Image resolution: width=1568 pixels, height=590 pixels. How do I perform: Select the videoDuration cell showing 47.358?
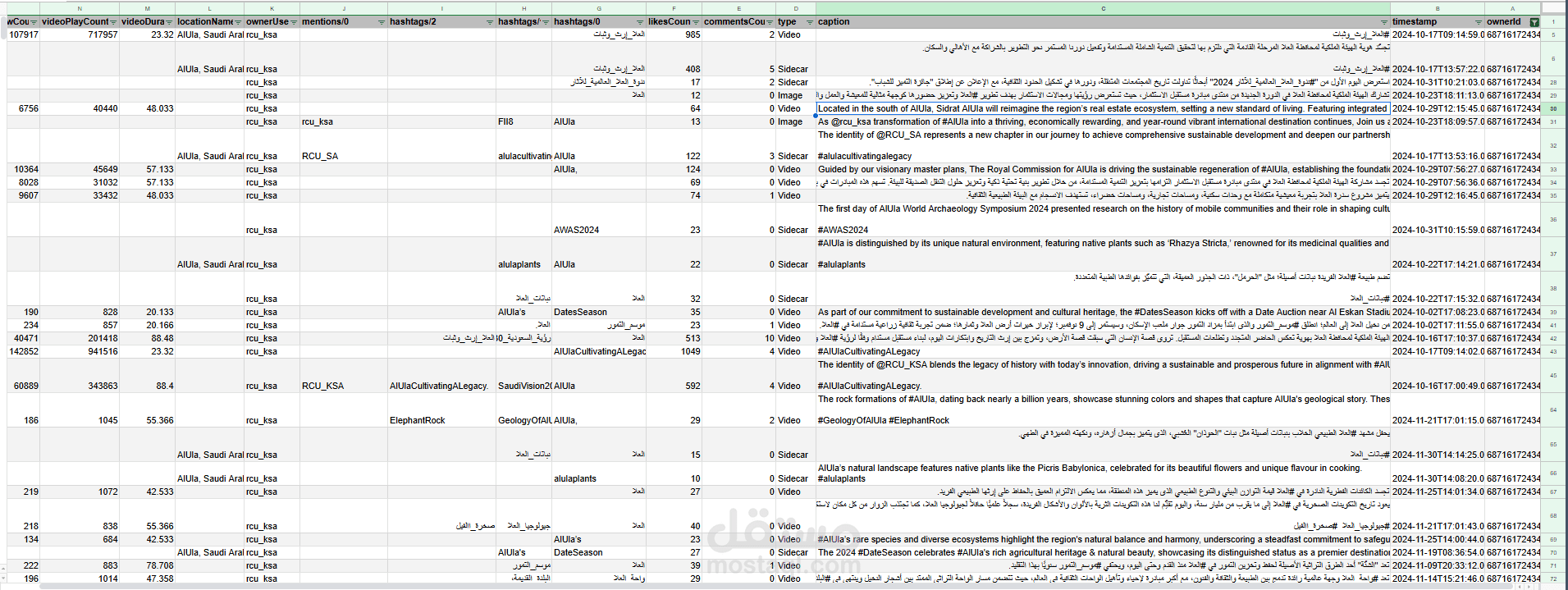tap(147, 579)
